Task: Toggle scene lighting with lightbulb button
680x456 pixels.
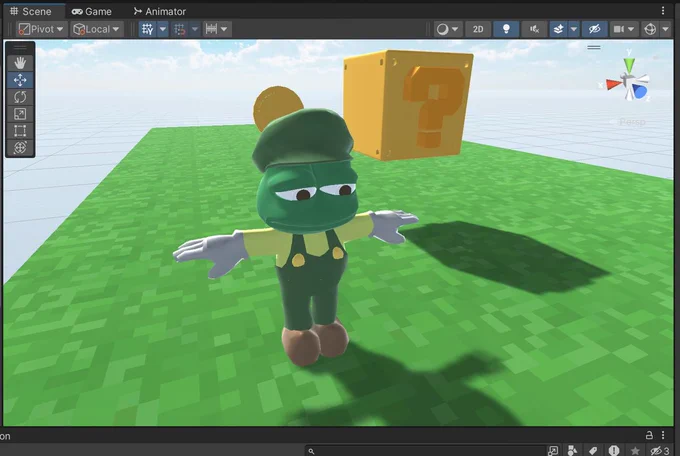Action: [x=506, y=29]
